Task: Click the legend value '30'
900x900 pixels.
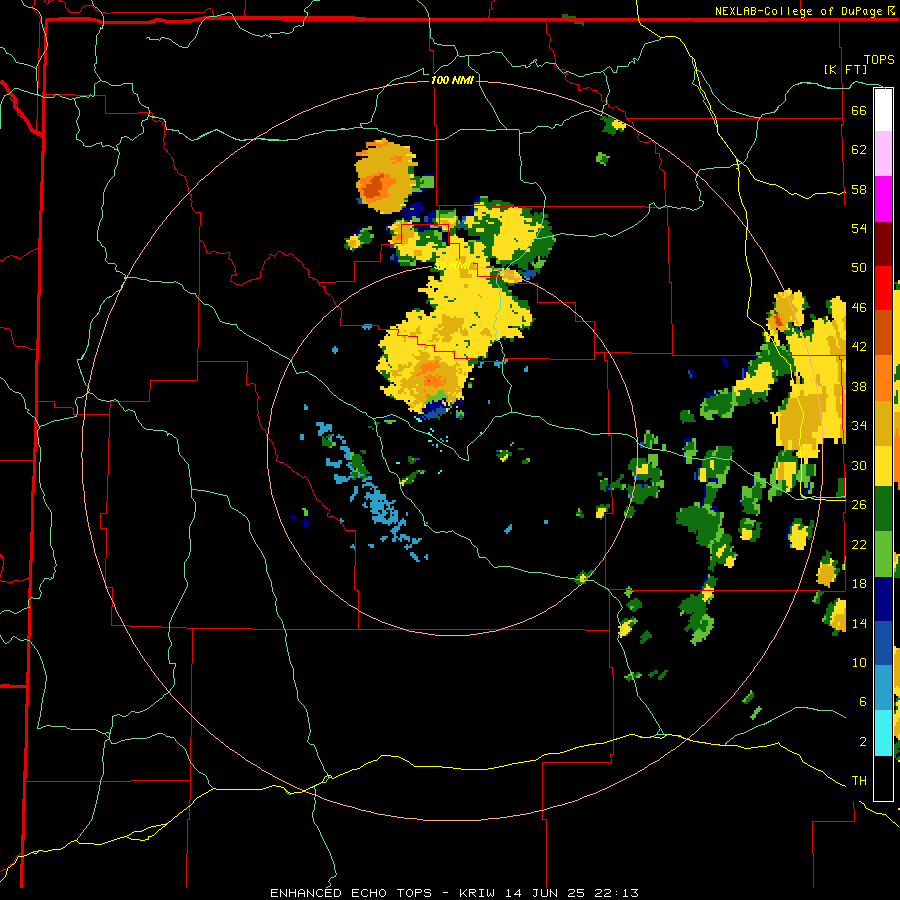Action: coord(859,465)
